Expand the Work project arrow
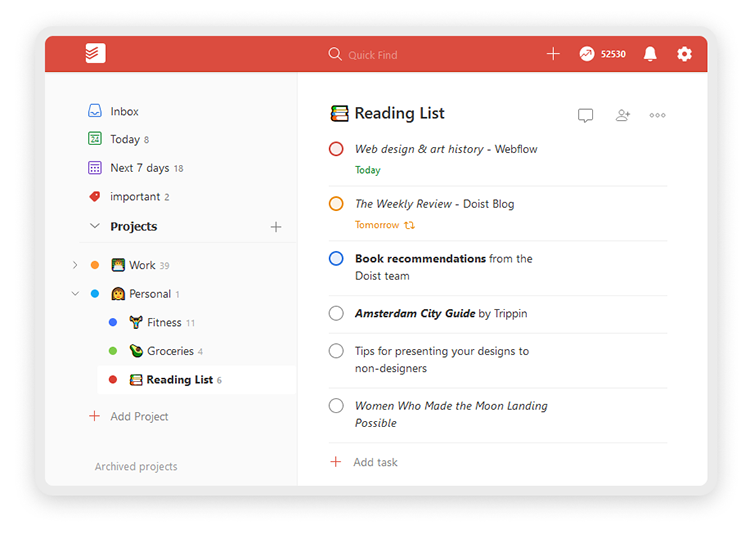 (x=75, y=265)
